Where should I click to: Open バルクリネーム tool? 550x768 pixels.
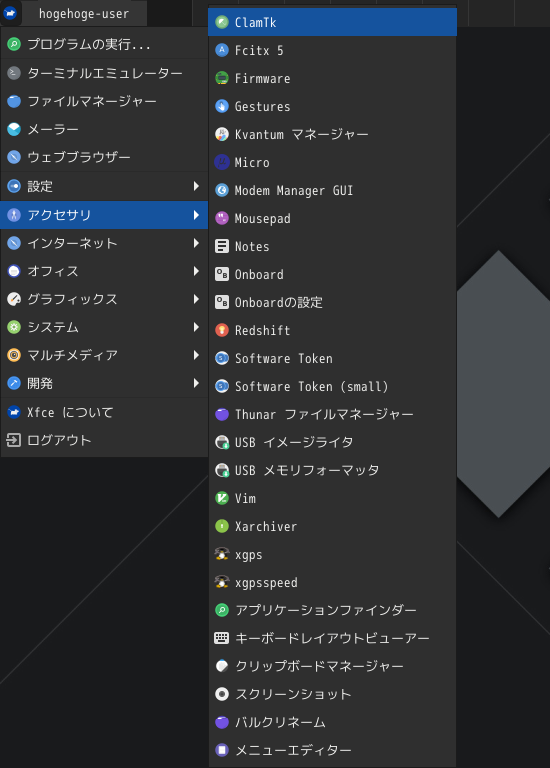pos(332,722)
